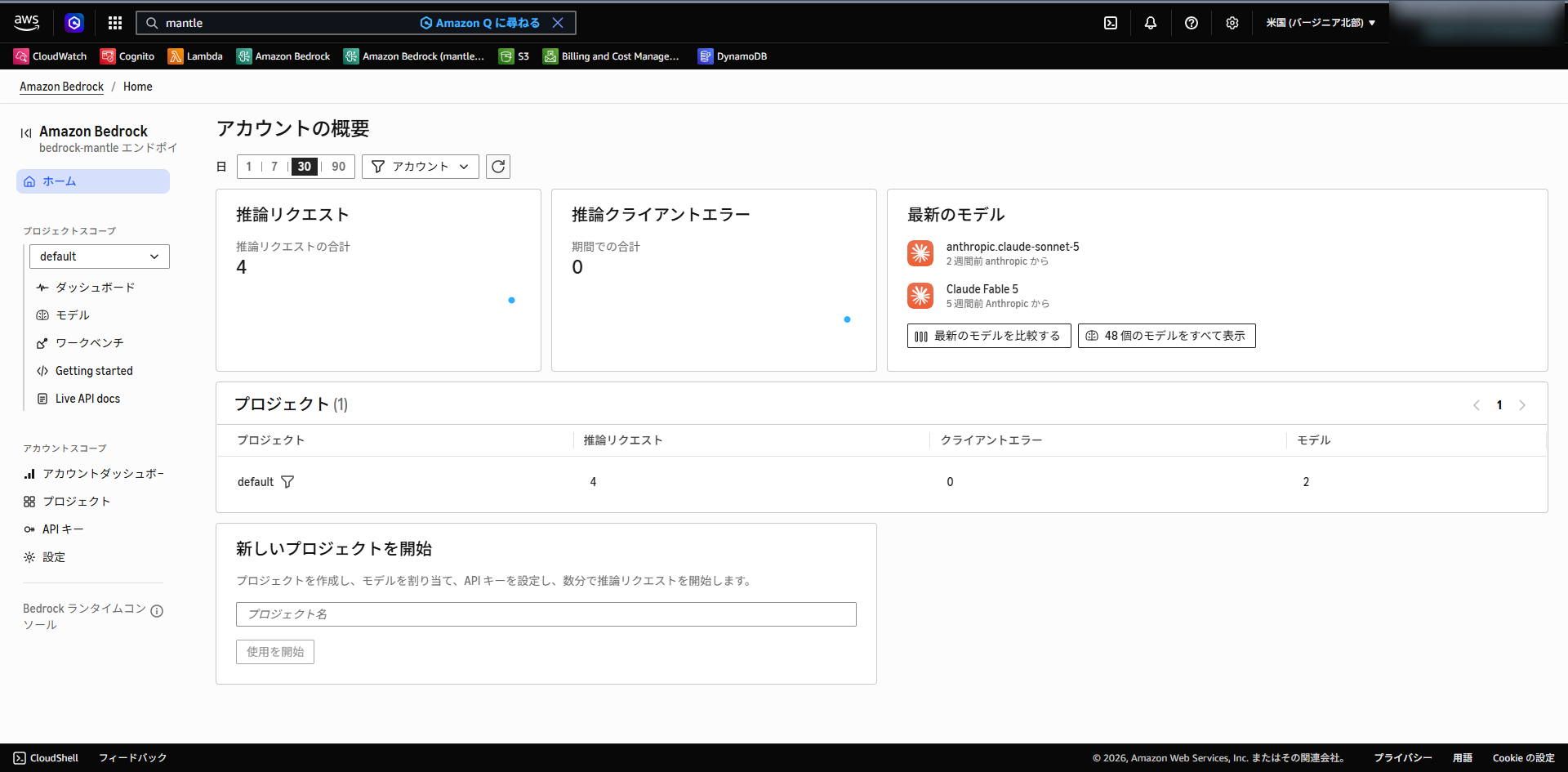Open プライバシー link in the footer

click(1403, 758)
